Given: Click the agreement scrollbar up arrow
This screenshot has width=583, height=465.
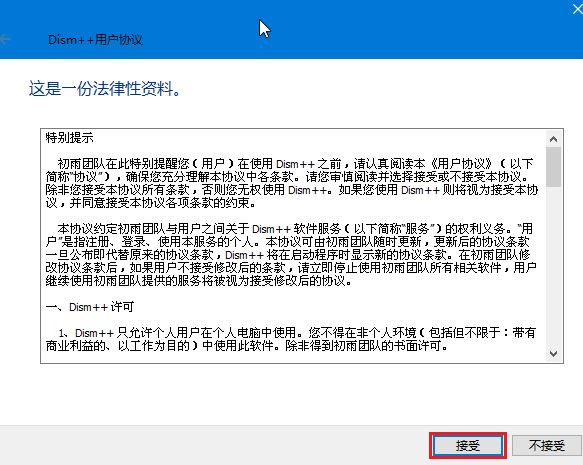Looking at the screenshot, I should click(553, 139).
